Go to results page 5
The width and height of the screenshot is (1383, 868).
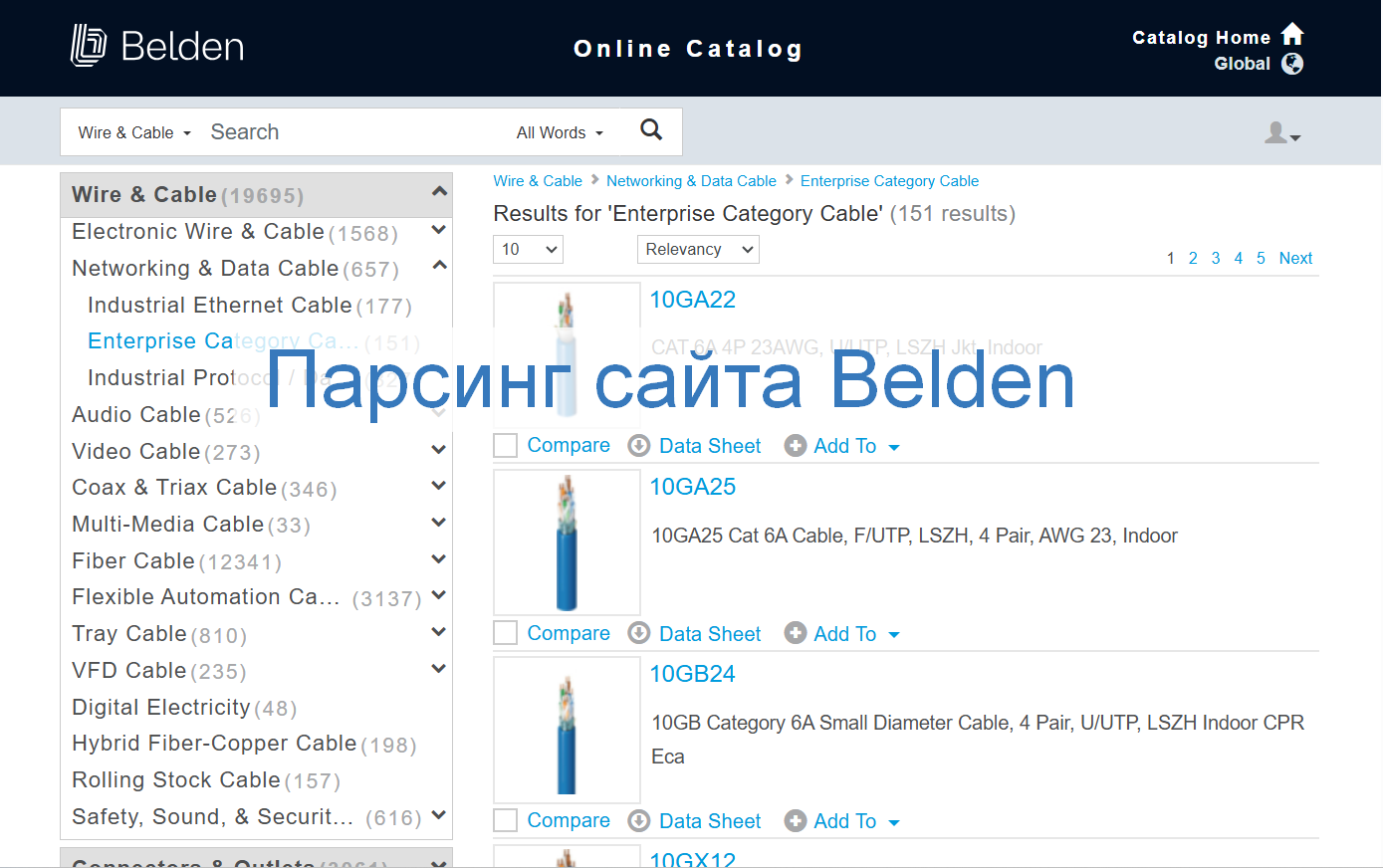click(x=1261, y=258)
